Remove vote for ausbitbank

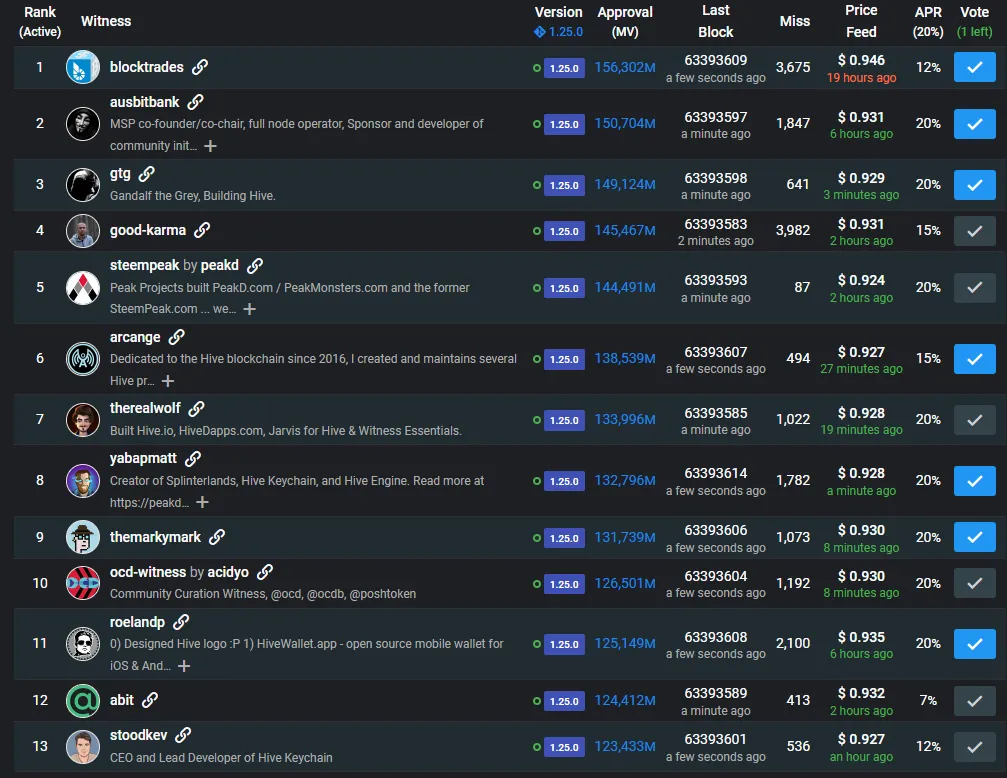pos(974,124)
